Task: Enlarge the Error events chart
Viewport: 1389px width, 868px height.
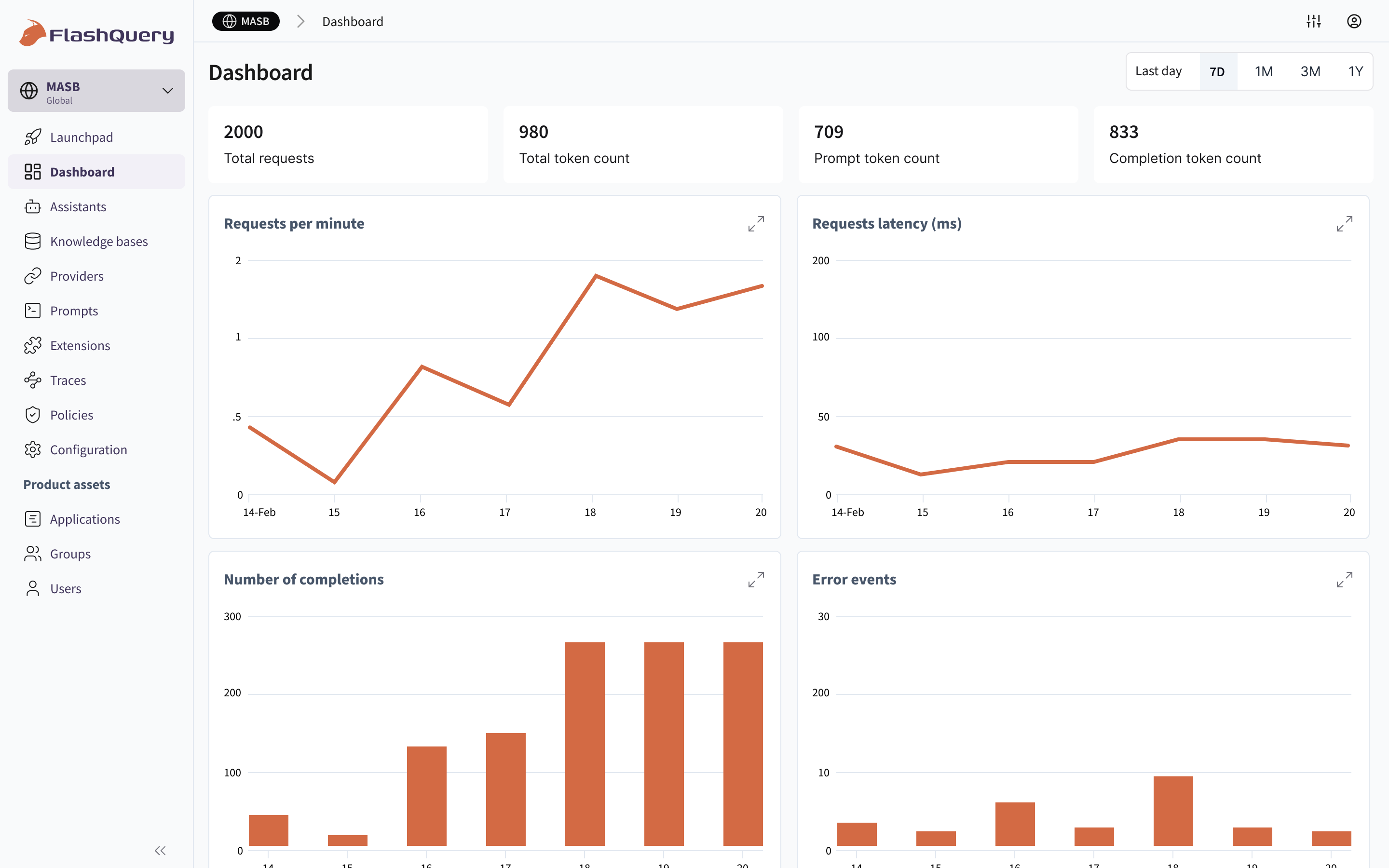Action: point(1344,580)
